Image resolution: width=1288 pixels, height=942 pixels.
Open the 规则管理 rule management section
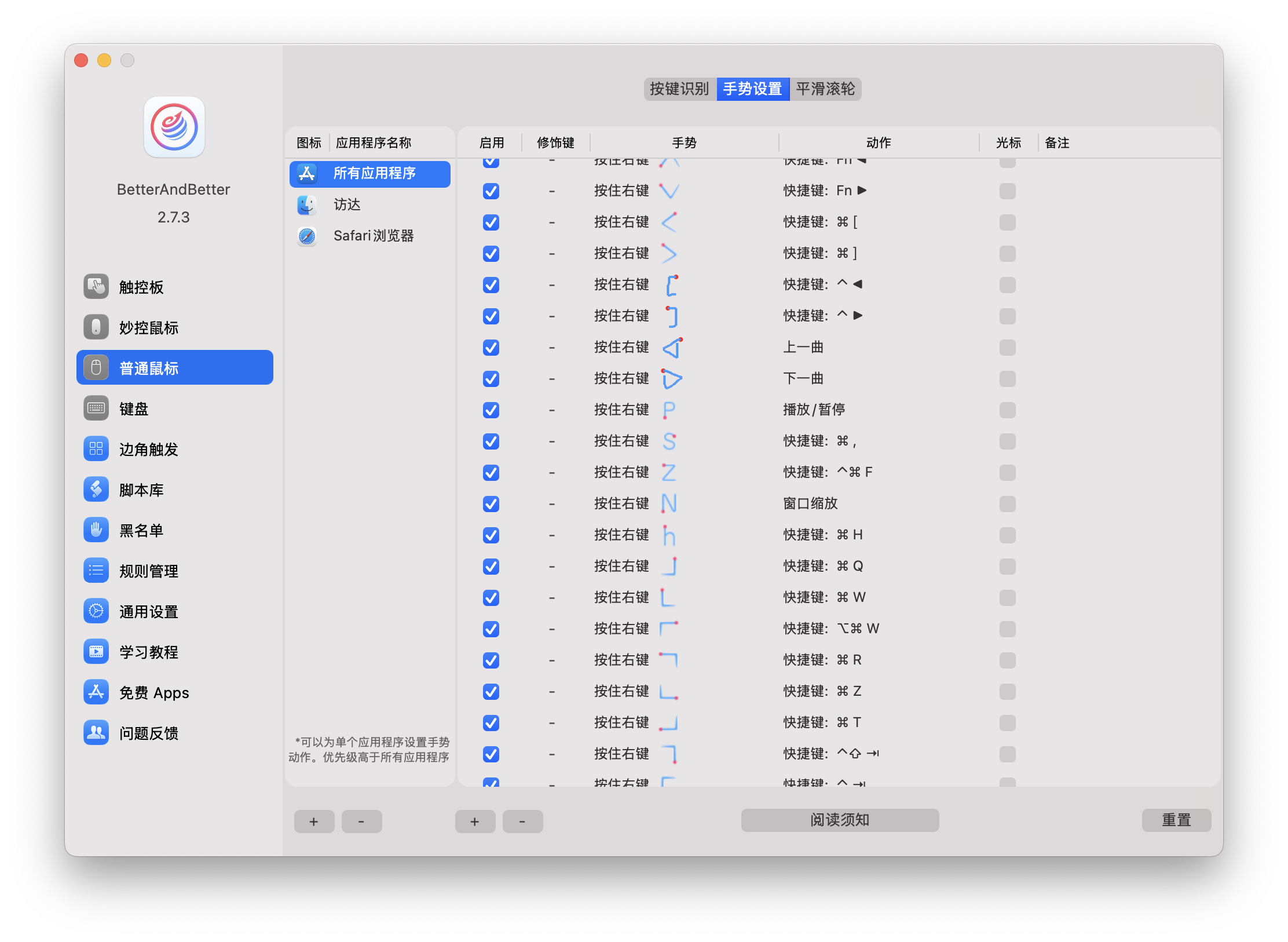[148, 571]
